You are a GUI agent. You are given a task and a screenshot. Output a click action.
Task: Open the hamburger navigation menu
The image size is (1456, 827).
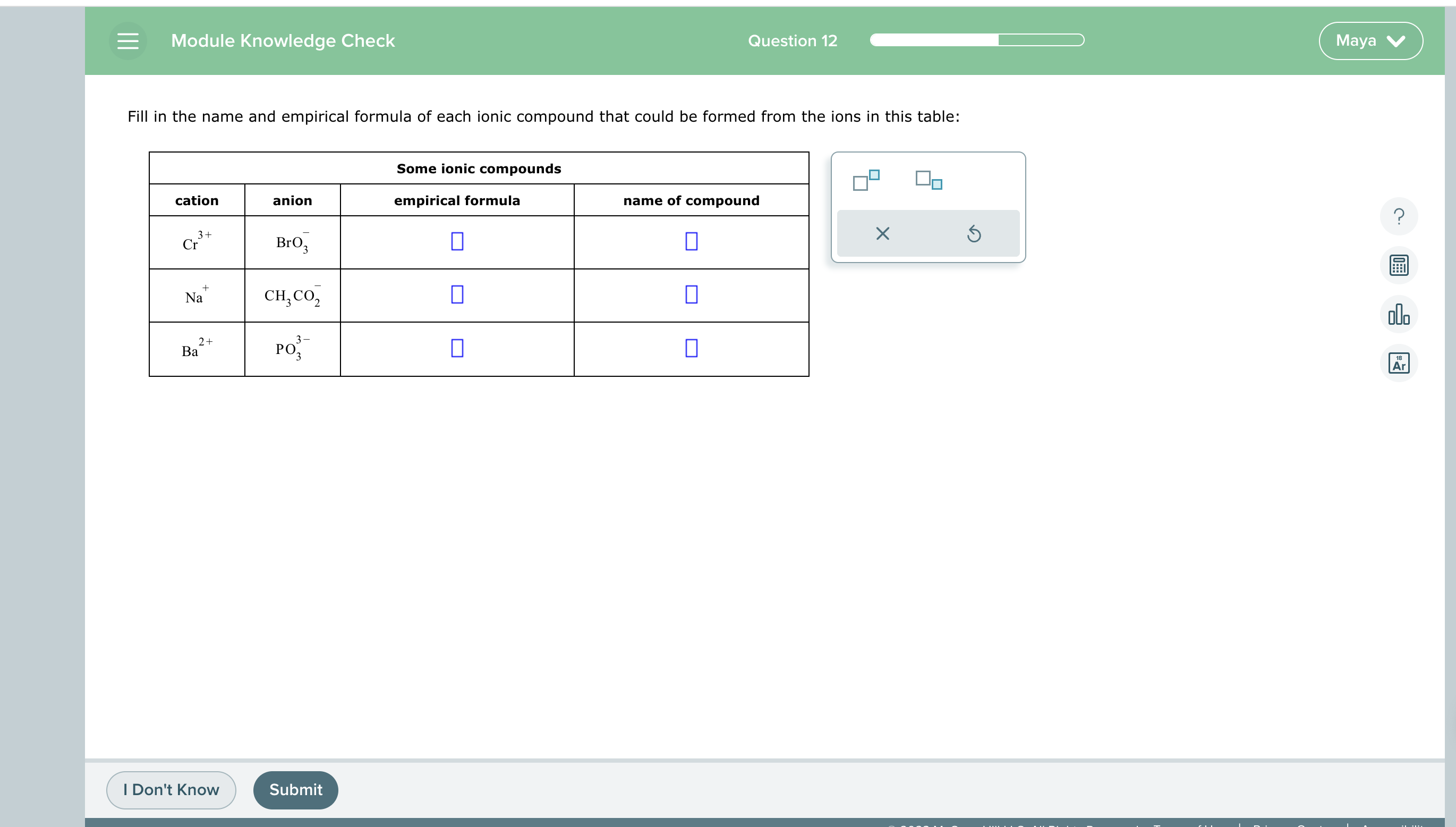click(x=129, y=40)
